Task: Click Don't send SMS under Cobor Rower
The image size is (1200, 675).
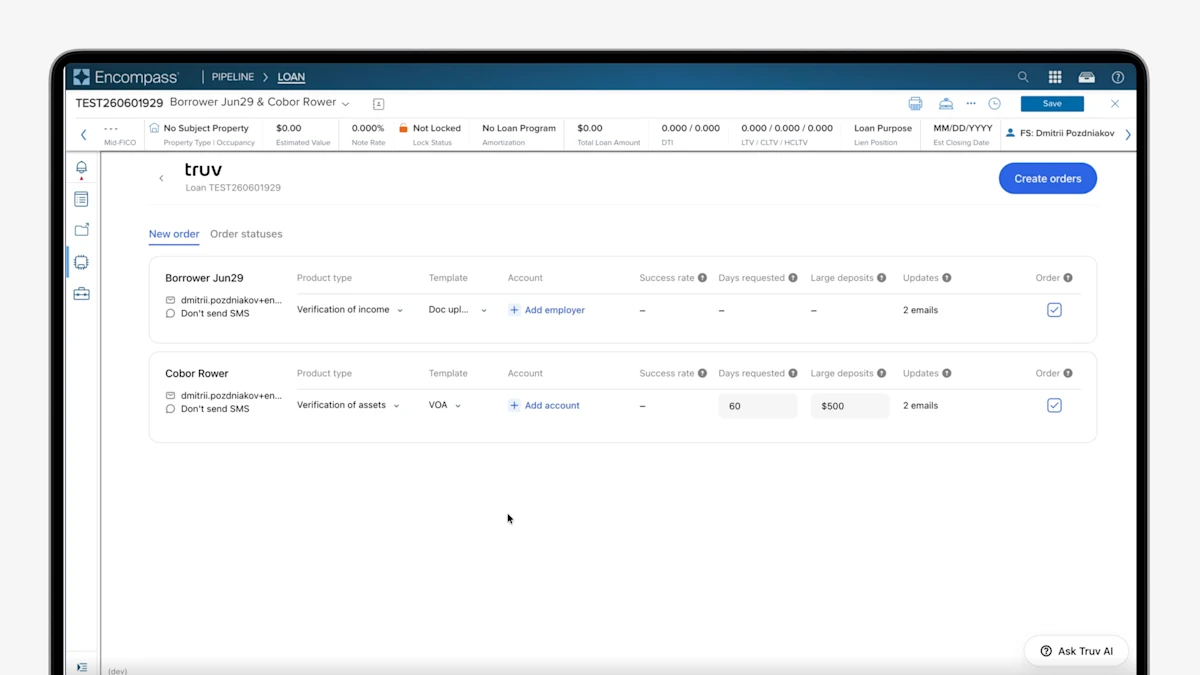Action: 215,409
